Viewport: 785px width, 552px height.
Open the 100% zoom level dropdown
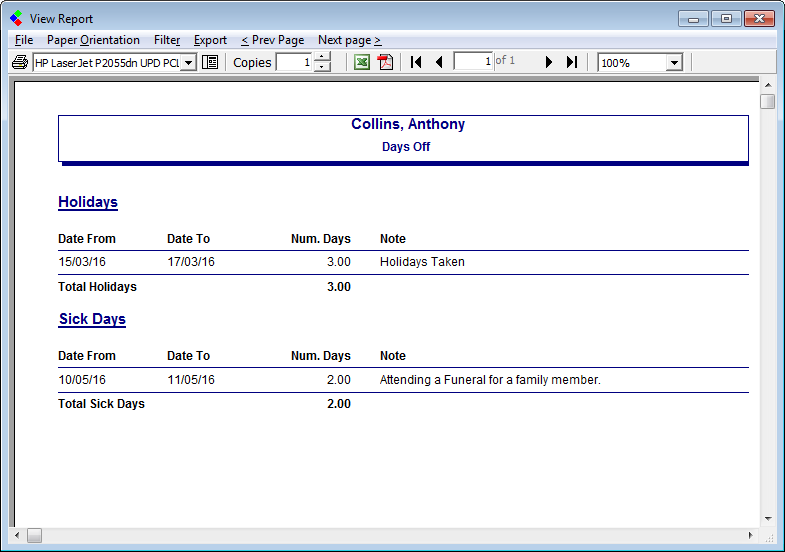(x=673, y=63)
